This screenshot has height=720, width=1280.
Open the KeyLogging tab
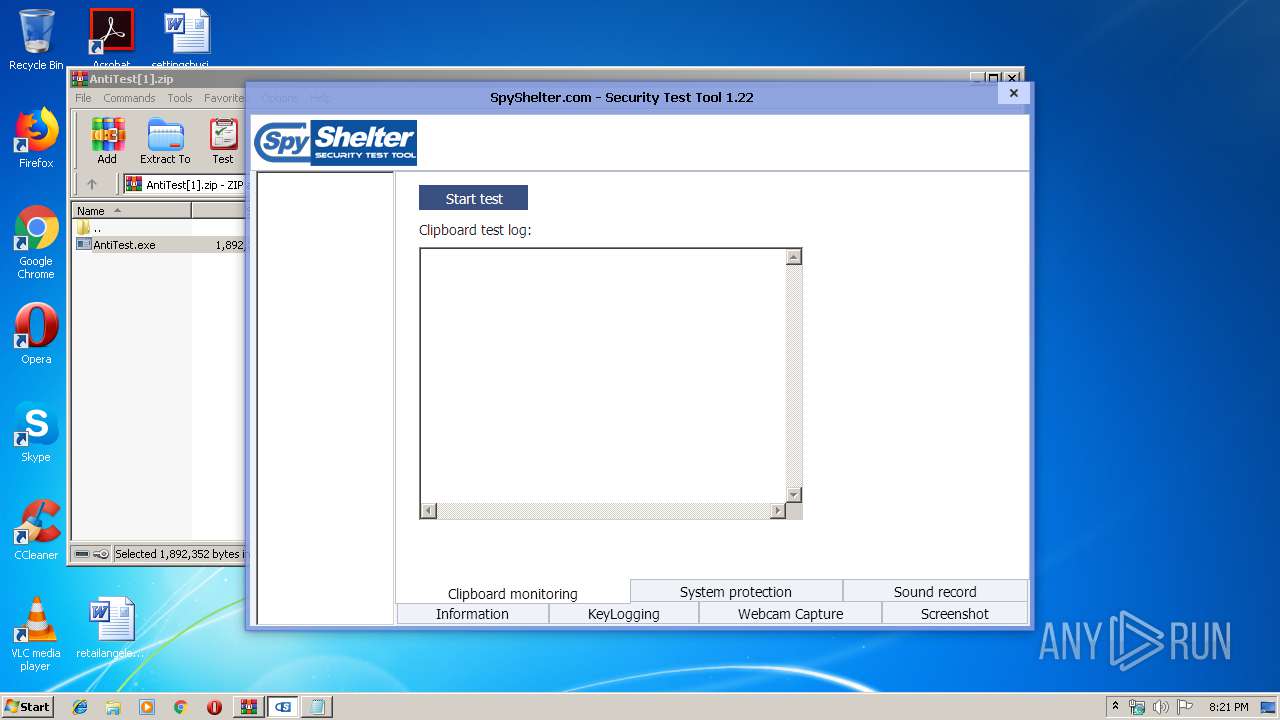[623, 614]
